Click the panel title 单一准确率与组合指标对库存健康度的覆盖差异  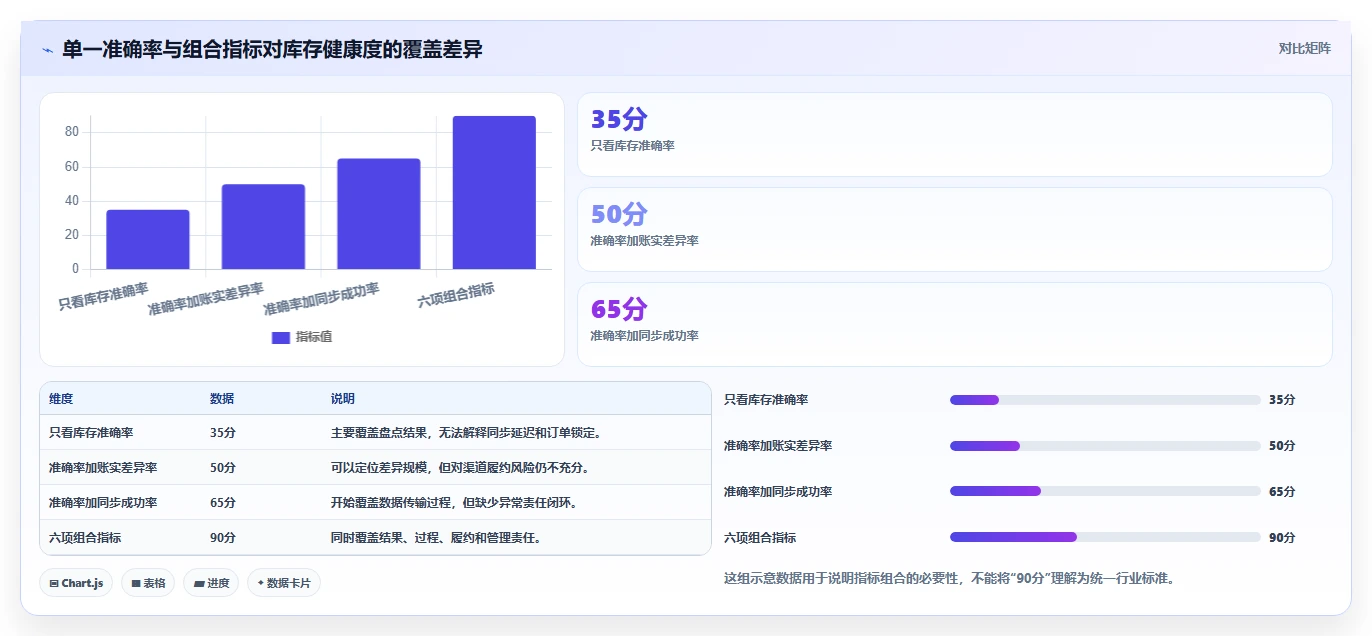point(272,49)
